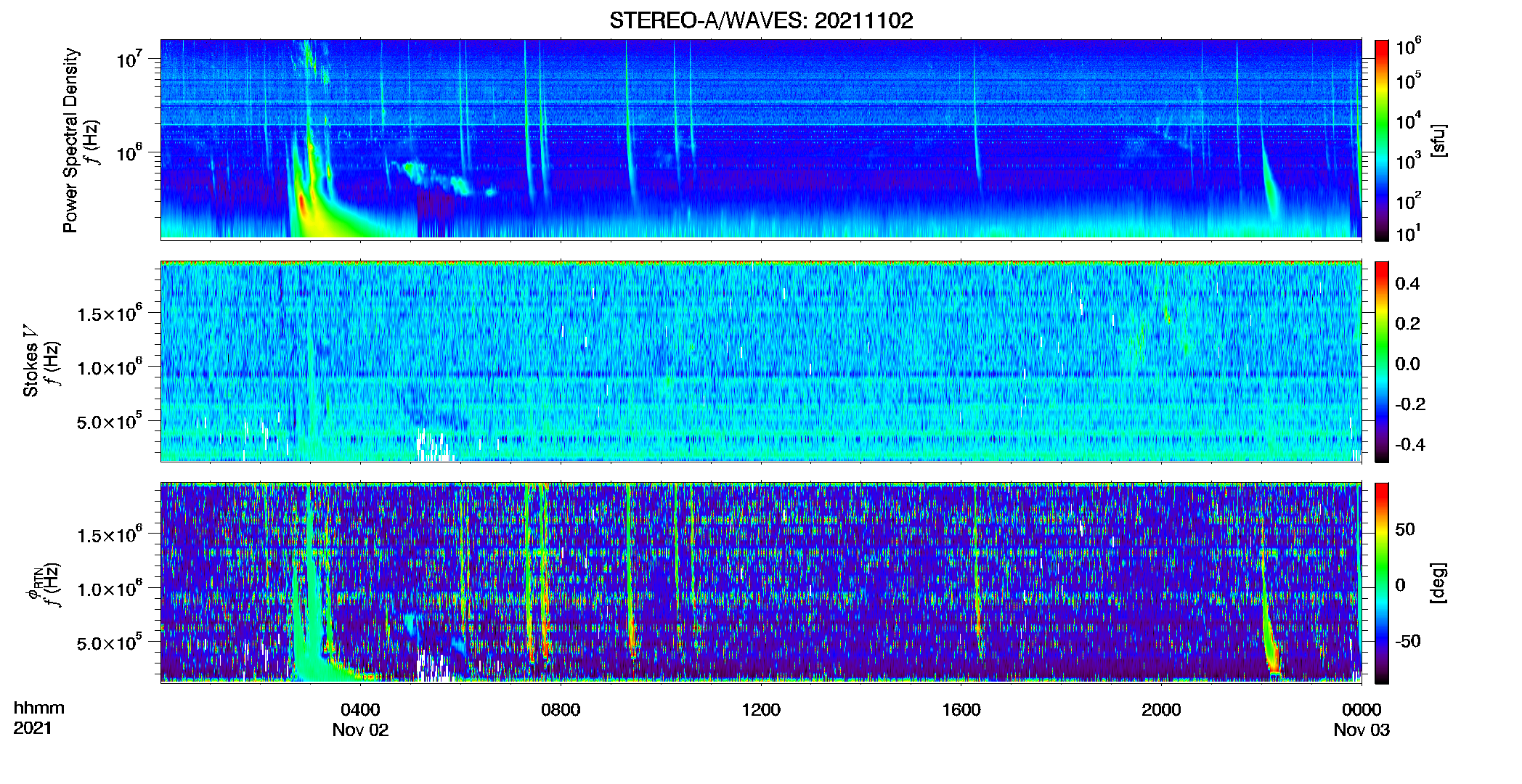The width and height of the screenshot is (1522, 784).
Task: Click the 2000 time tick label
Action: tap(1161, 709)
